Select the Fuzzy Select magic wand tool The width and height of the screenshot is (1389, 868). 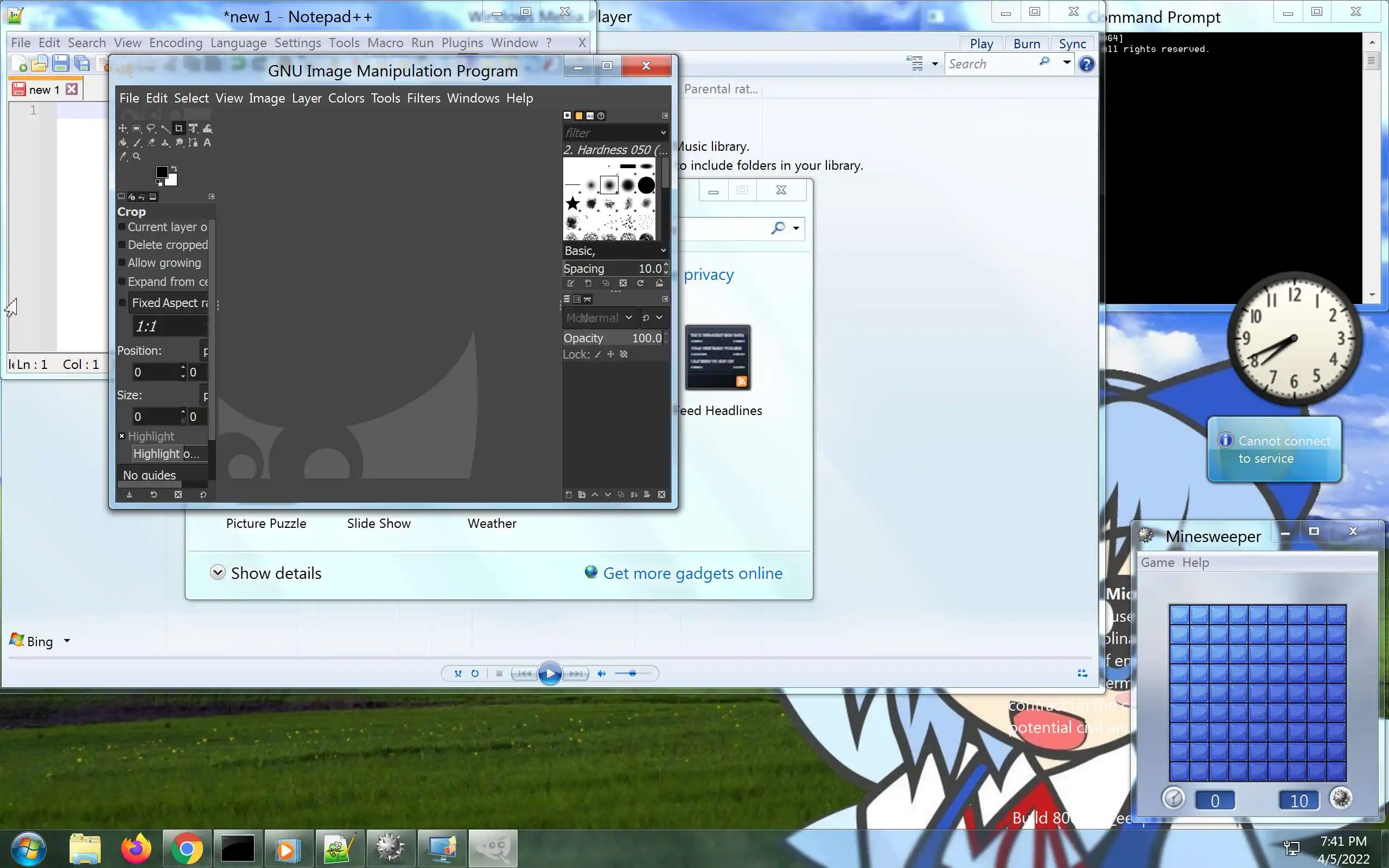point(165,129)
